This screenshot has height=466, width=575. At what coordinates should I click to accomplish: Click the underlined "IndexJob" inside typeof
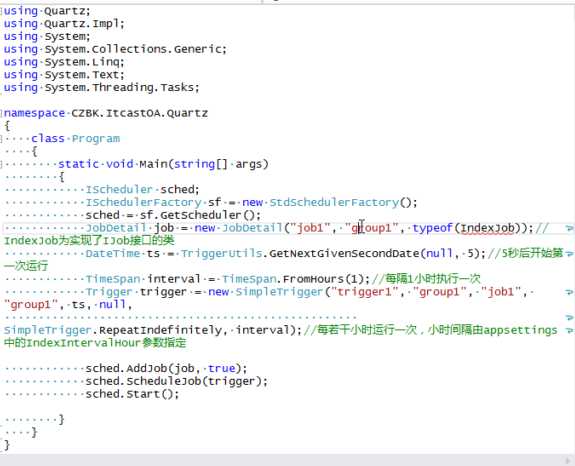(487, 228)
